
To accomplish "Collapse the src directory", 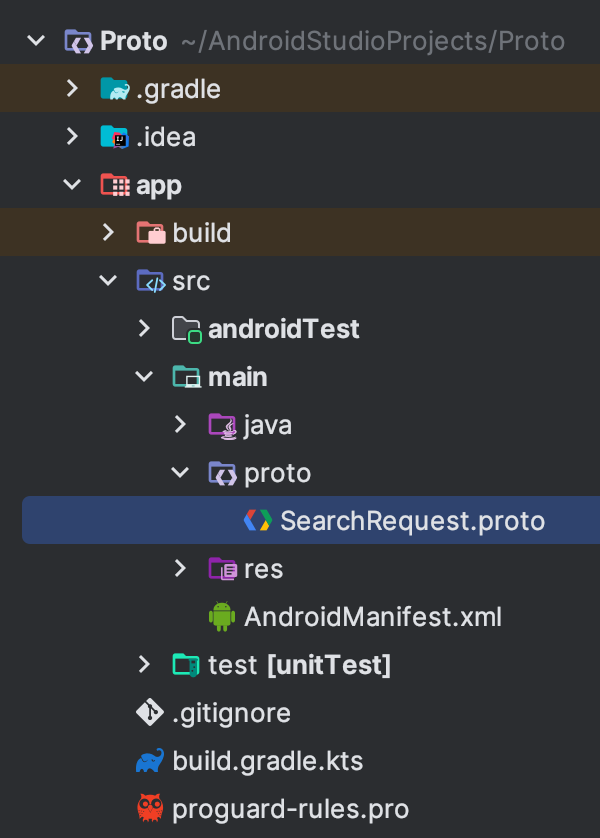I will (x=108, y=281).
